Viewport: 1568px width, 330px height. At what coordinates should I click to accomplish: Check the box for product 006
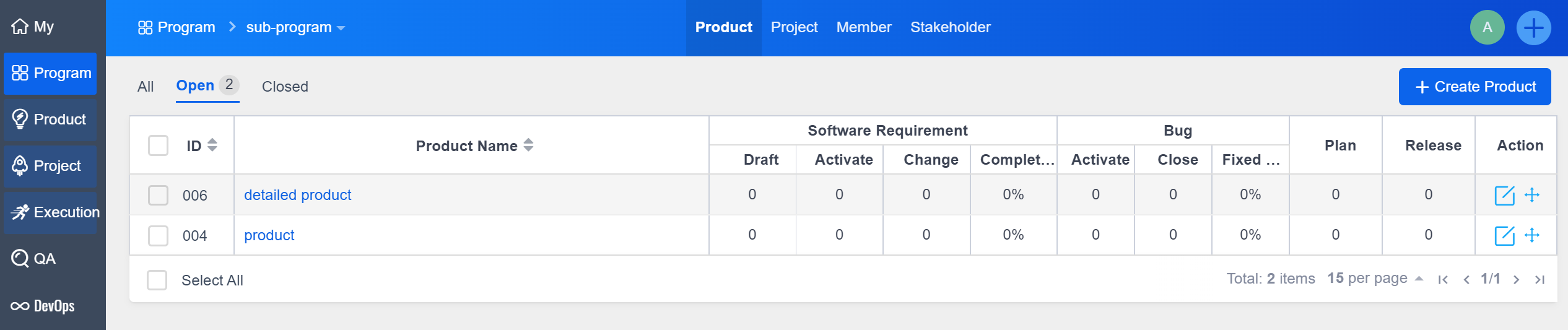coord(158,195)
